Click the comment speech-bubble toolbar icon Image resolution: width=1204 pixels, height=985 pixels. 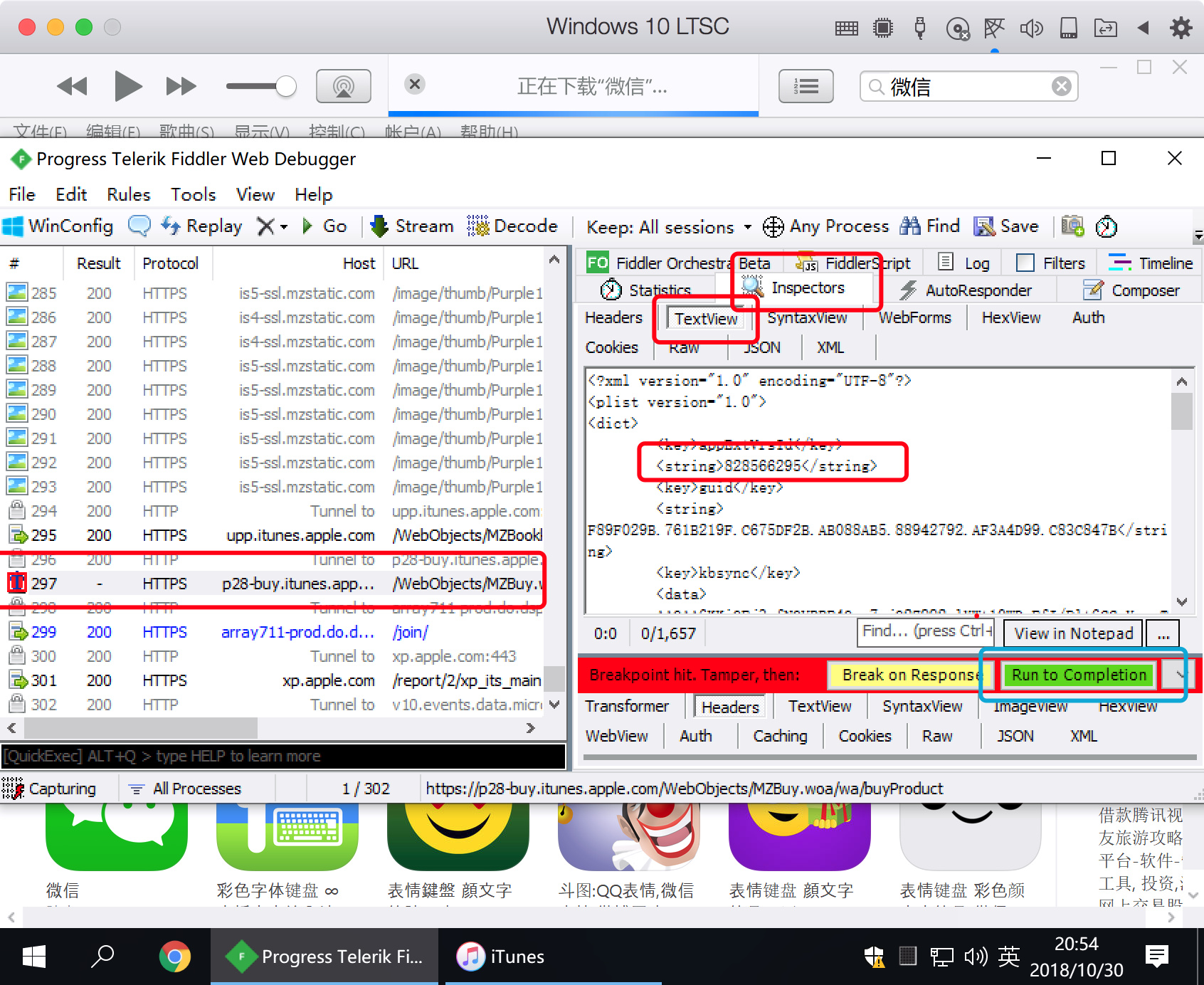point(139,226)
